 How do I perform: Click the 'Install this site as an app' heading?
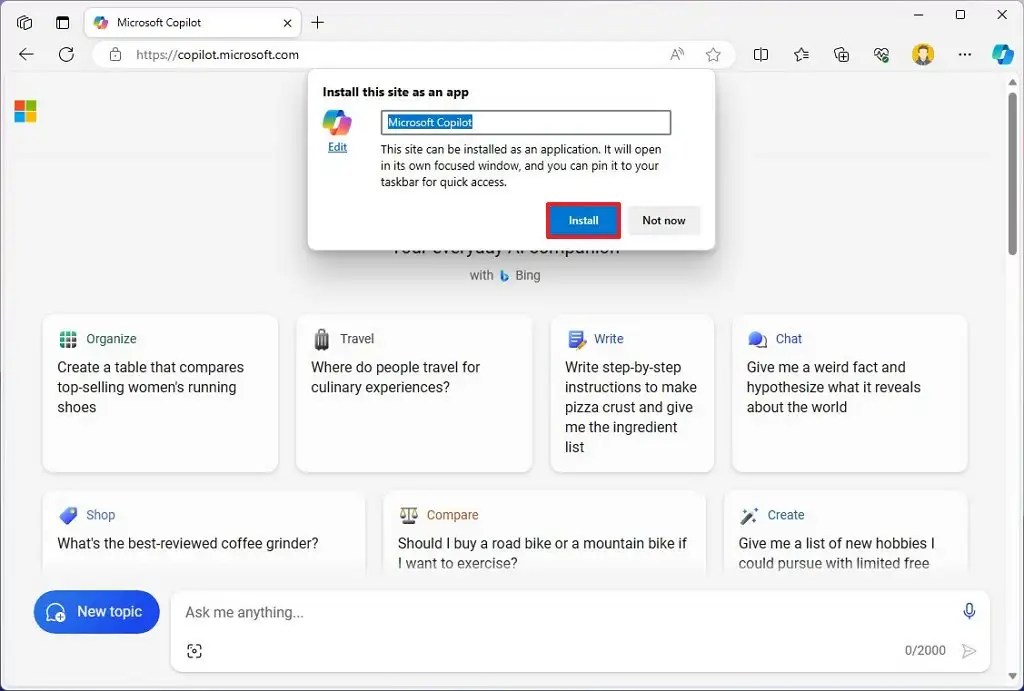pyautogui.click(x=396, y=92)
